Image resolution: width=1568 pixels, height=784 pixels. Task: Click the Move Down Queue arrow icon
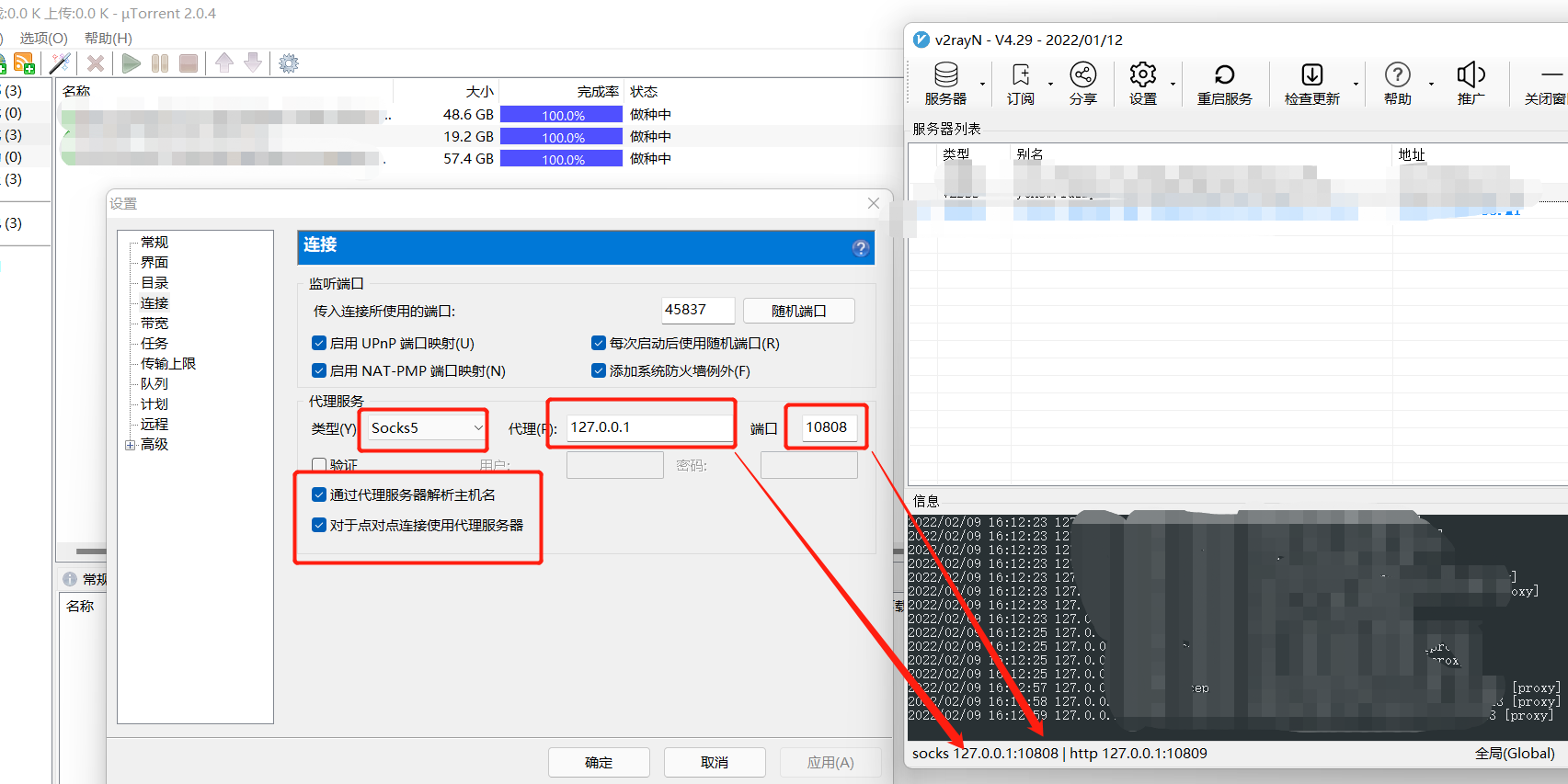tap(253, 62)
